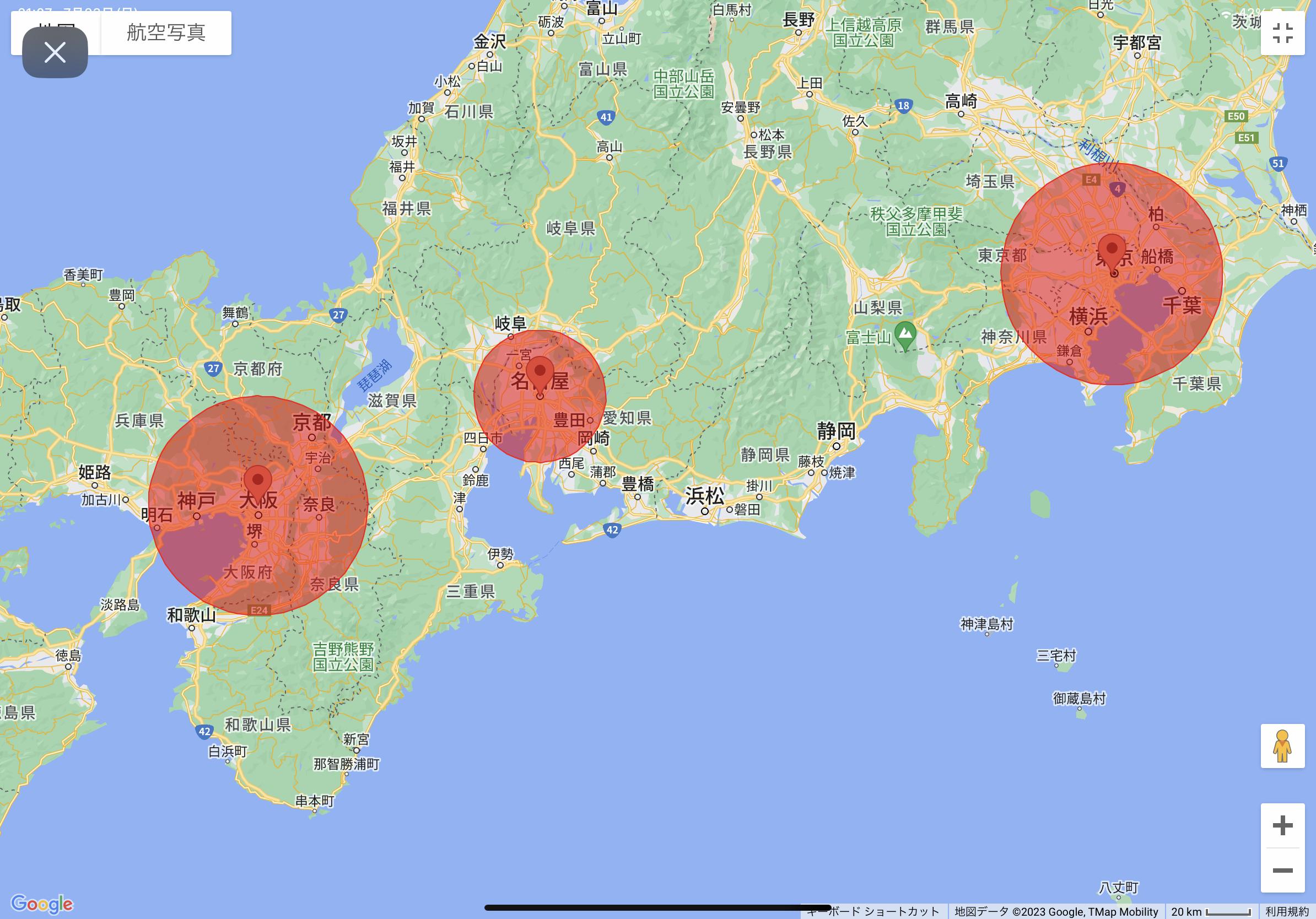Screen dimensions: 1316x919
Task: Close the map with the X button
Action: click(55, 52)
